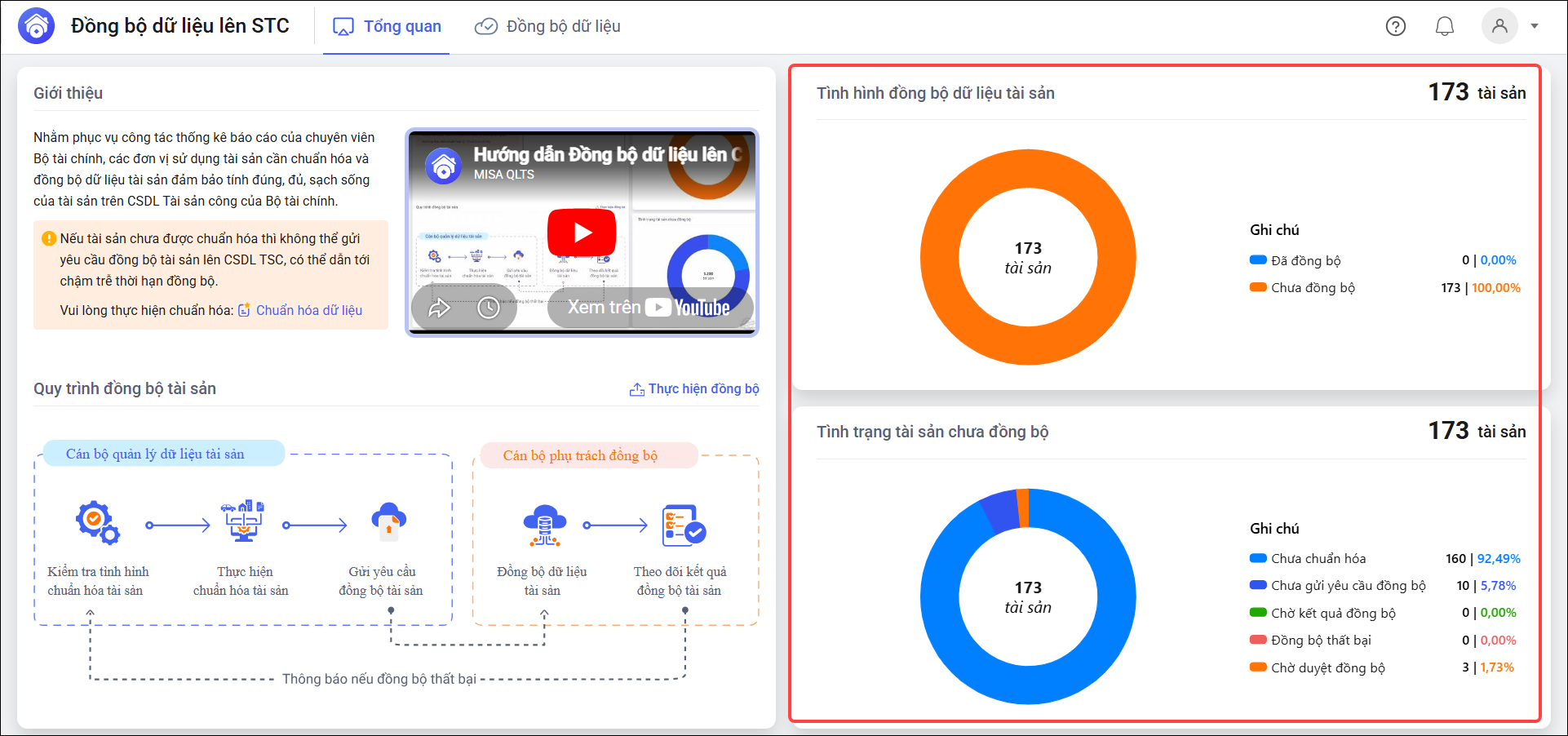1568x736 pixels.
Task: Click the Thông báo nếu đồng bộ thất bại text
Action: pyautogui.click(x=379, y=679)
